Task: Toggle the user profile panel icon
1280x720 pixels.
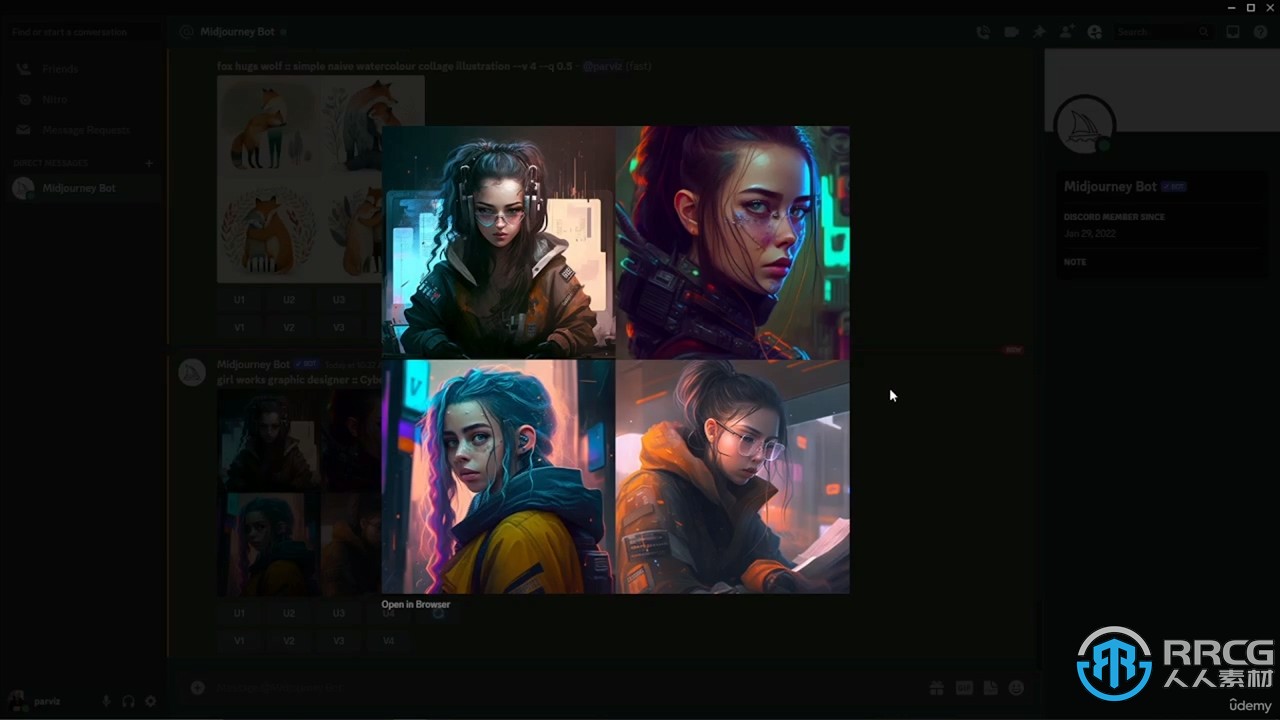Action: coord(1095,32)
